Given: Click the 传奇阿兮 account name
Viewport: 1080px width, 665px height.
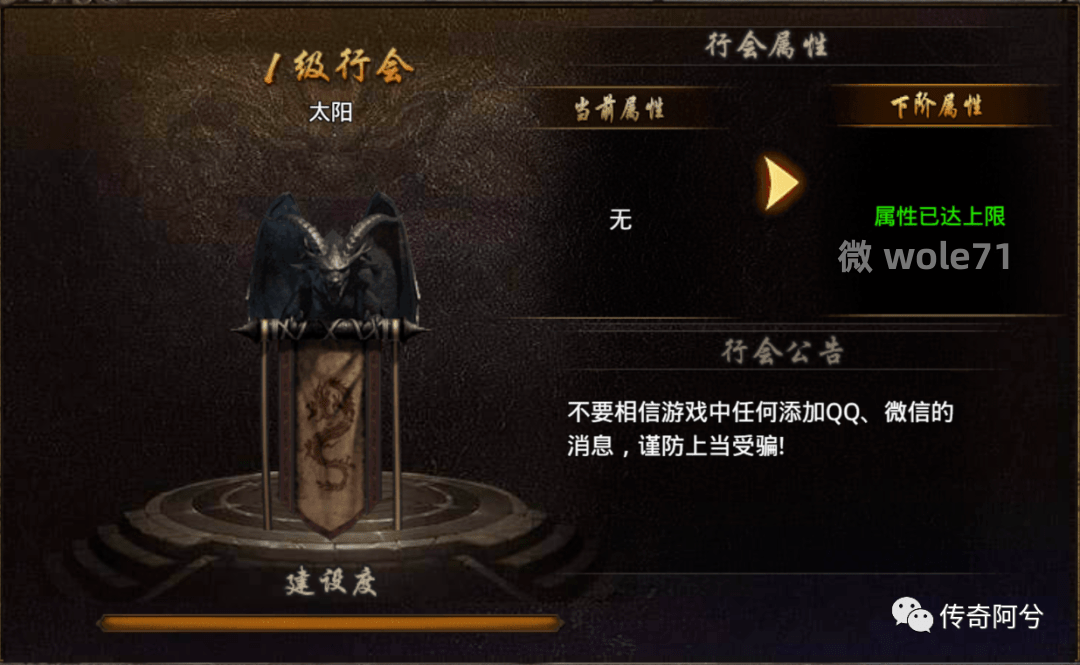Looking at the screenshot, I should pos(991,616).
